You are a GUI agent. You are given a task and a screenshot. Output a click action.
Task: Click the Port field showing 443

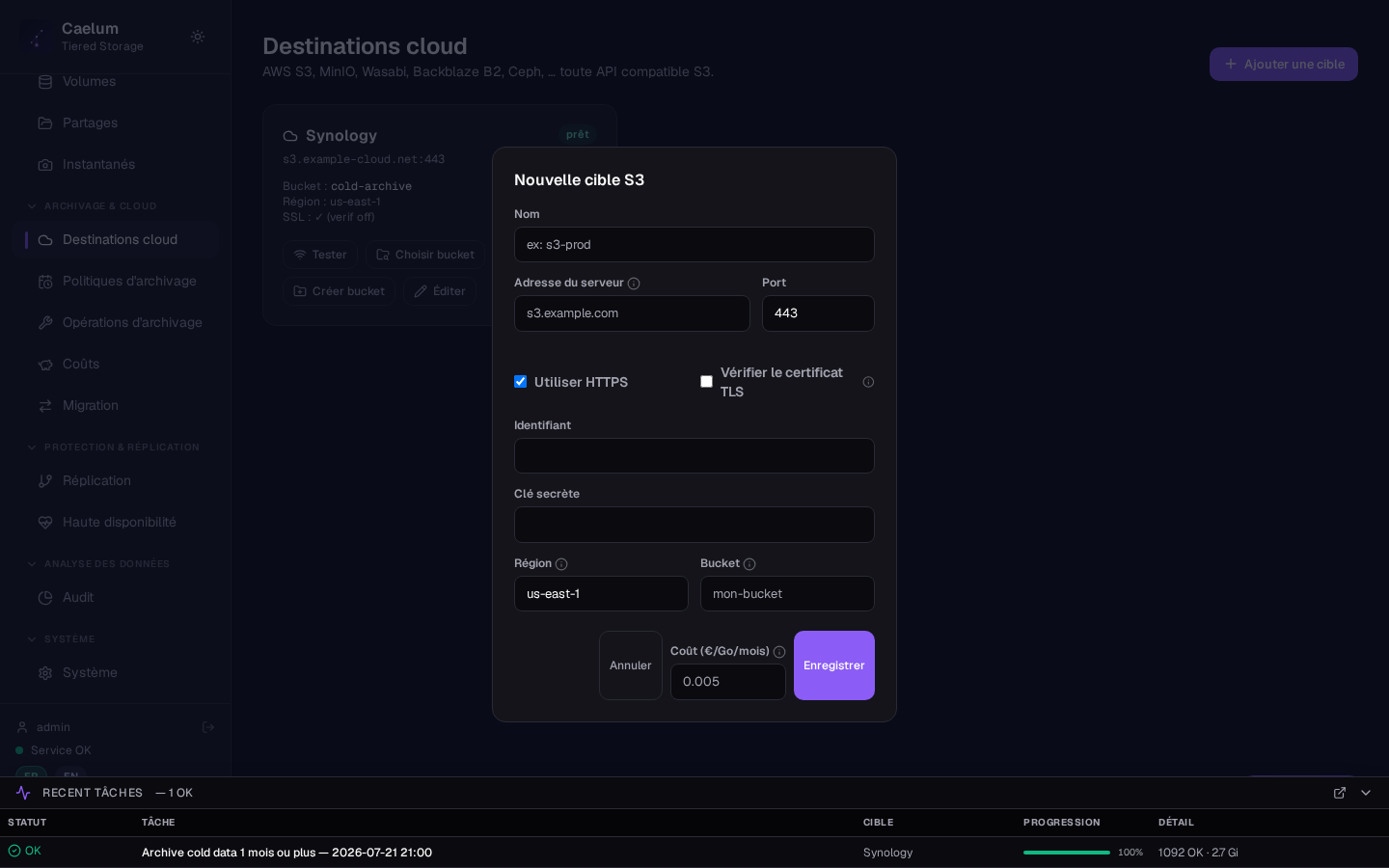[x=818, y=313]
